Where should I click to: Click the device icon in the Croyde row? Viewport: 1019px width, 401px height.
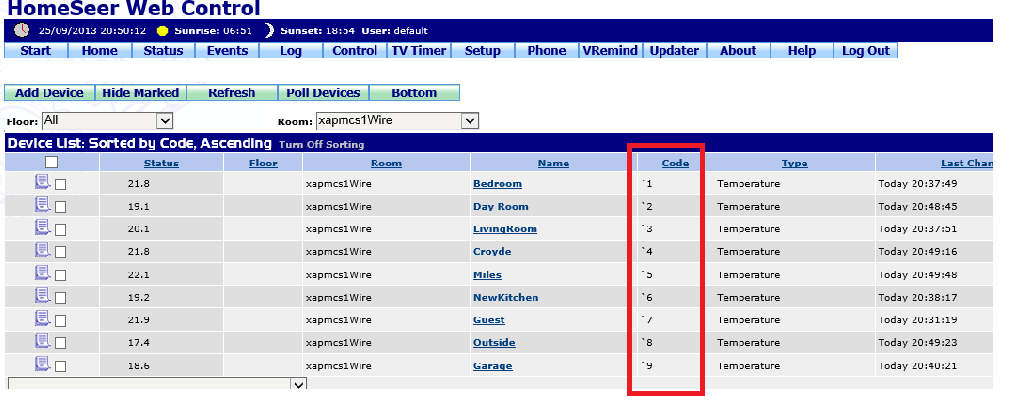click(x=43, y=250)
